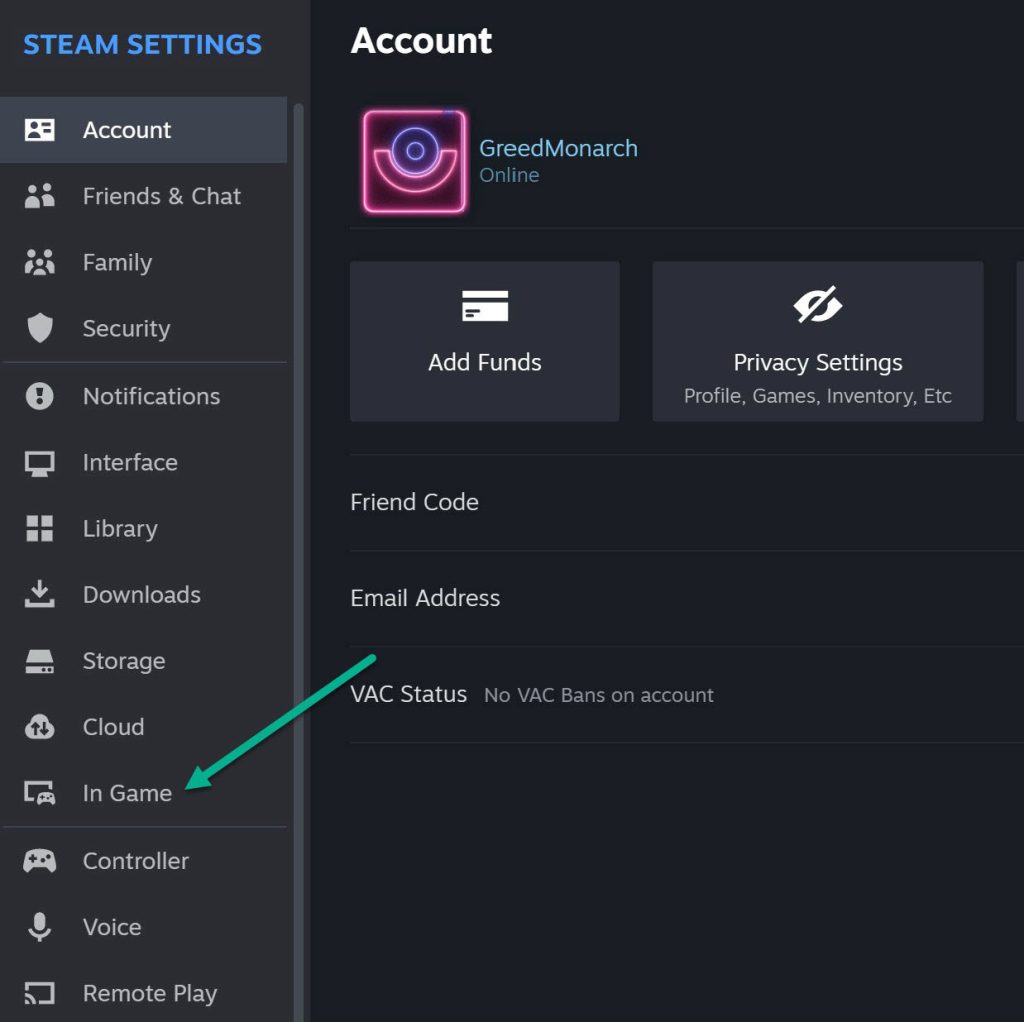Viewport: 1024px width, 1022px height.
Task: Click the Add Funds button
Action: click(484, 340)
